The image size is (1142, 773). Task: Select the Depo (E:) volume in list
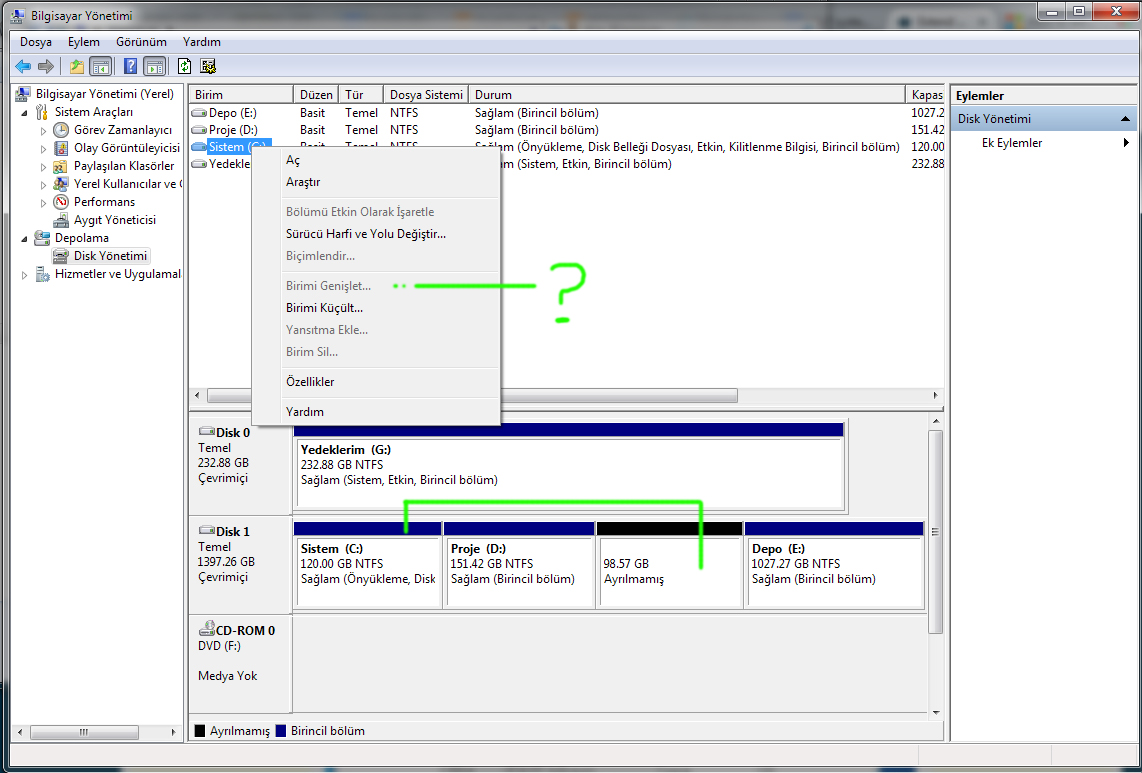click(232, 113)
